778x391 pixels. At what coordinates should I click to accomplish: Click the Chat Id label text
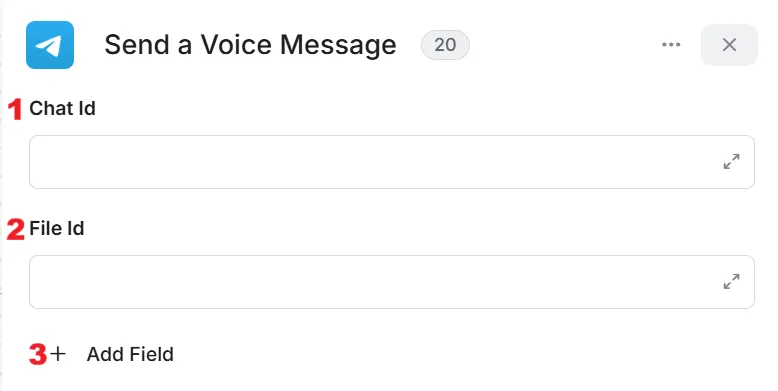(63, 108)
